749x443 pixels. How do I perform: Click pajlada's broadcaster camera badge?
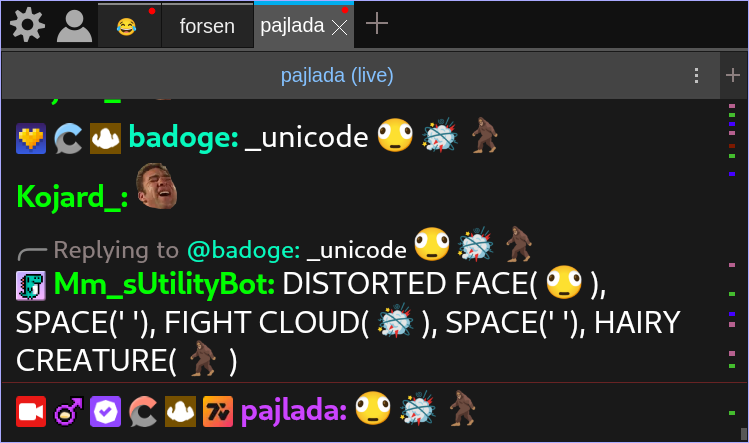(x=31, y=411)
